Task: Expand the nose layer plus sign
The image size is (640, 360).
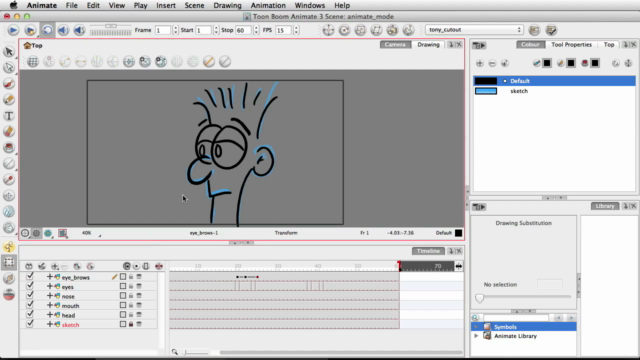Action: coord(49,296)
